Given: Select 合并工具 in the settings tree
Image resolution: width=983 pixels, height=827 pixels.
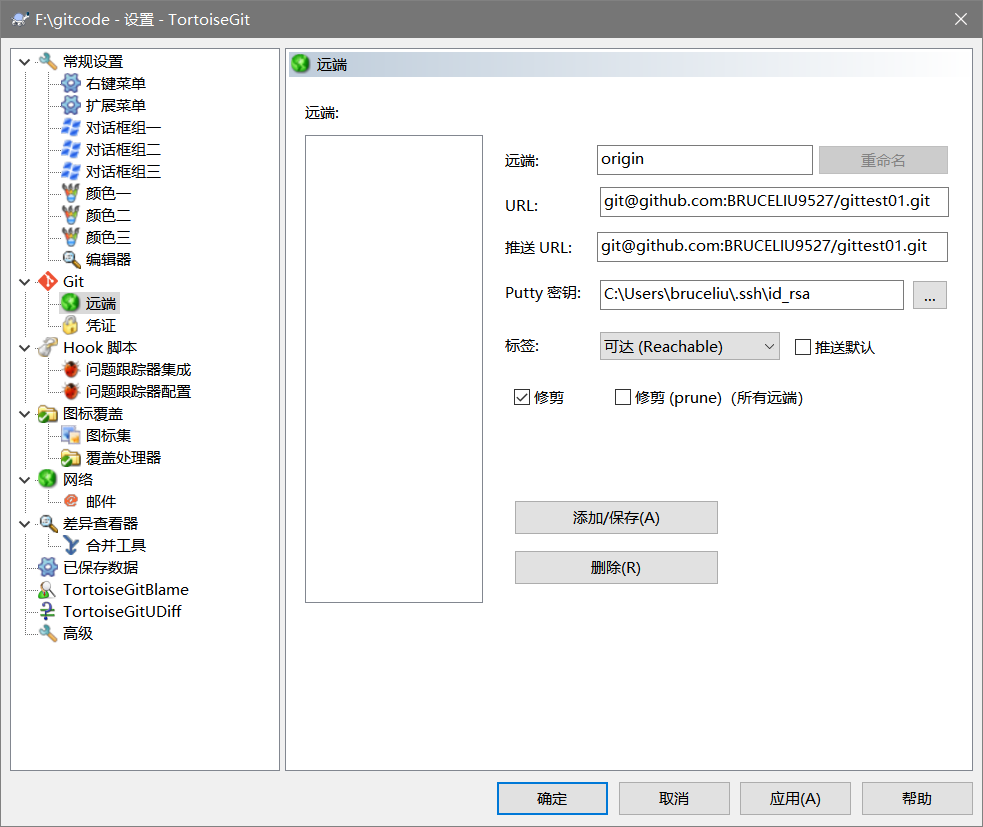Looking at the screenshot, I should coord(116,545).
